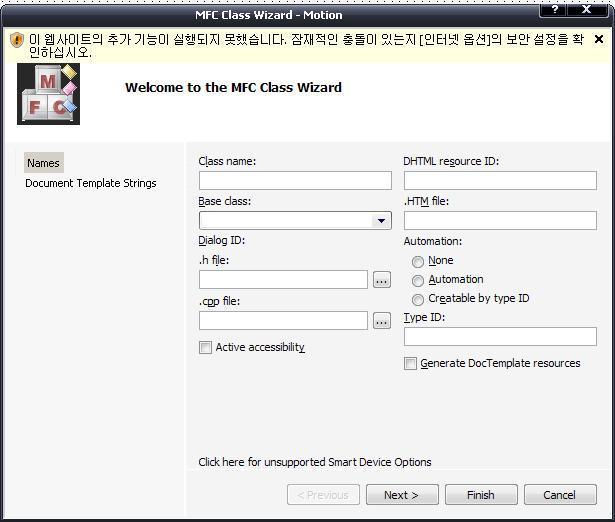Browse for the .h file location
The height and width of the screenshot is (522, 615).
[x=382, y=280]
